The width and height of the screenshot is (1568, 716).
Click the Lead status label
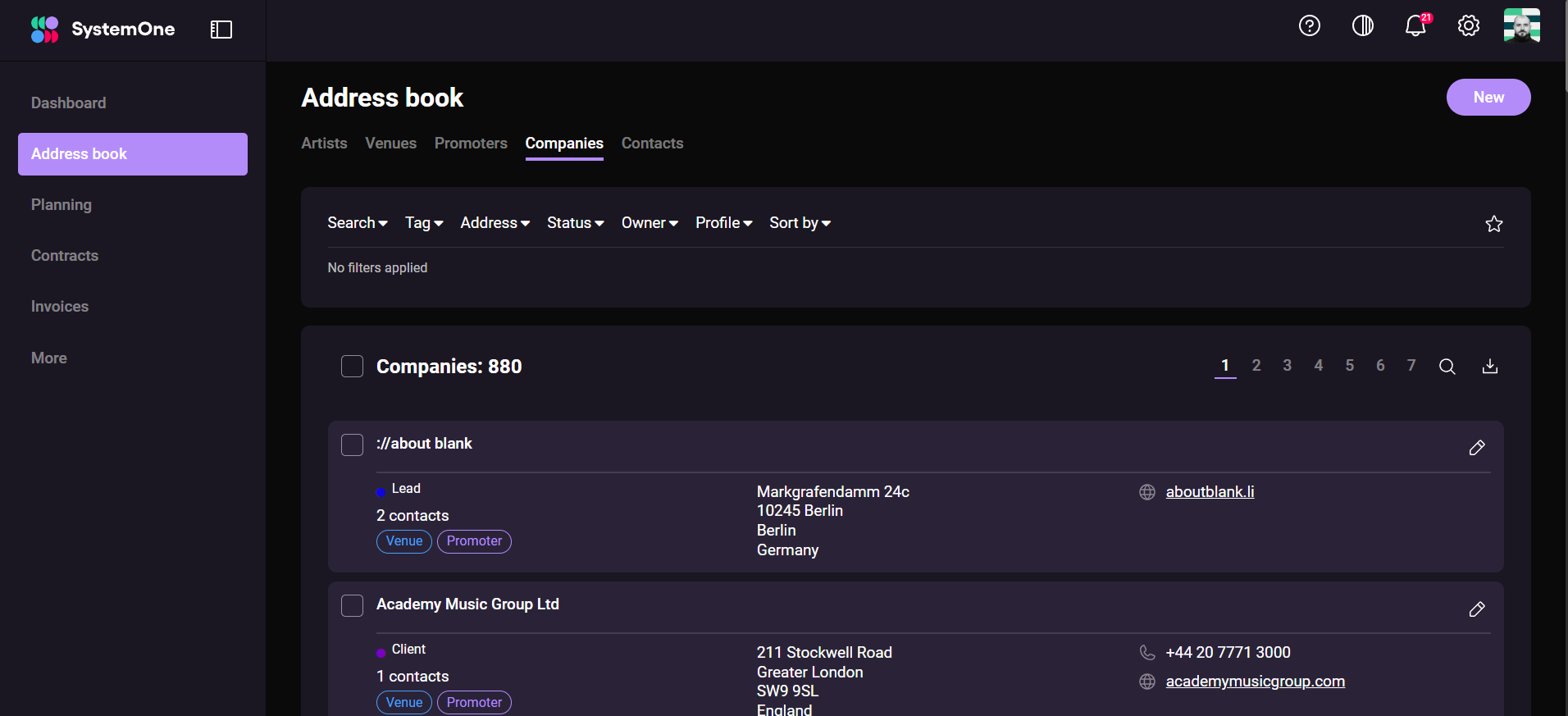tap(406, 489)
